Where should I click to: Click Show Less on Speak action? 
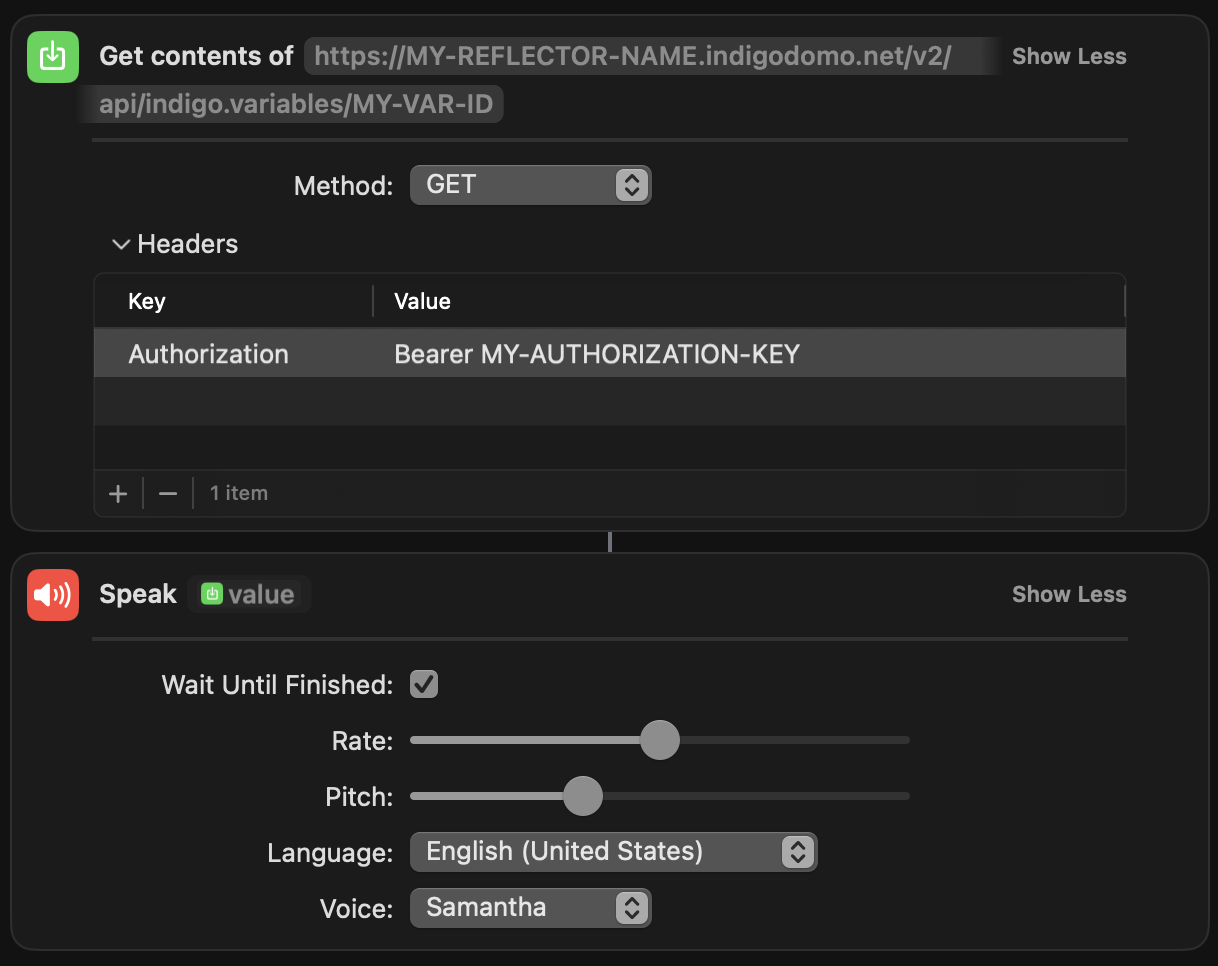click(1069, 594)
